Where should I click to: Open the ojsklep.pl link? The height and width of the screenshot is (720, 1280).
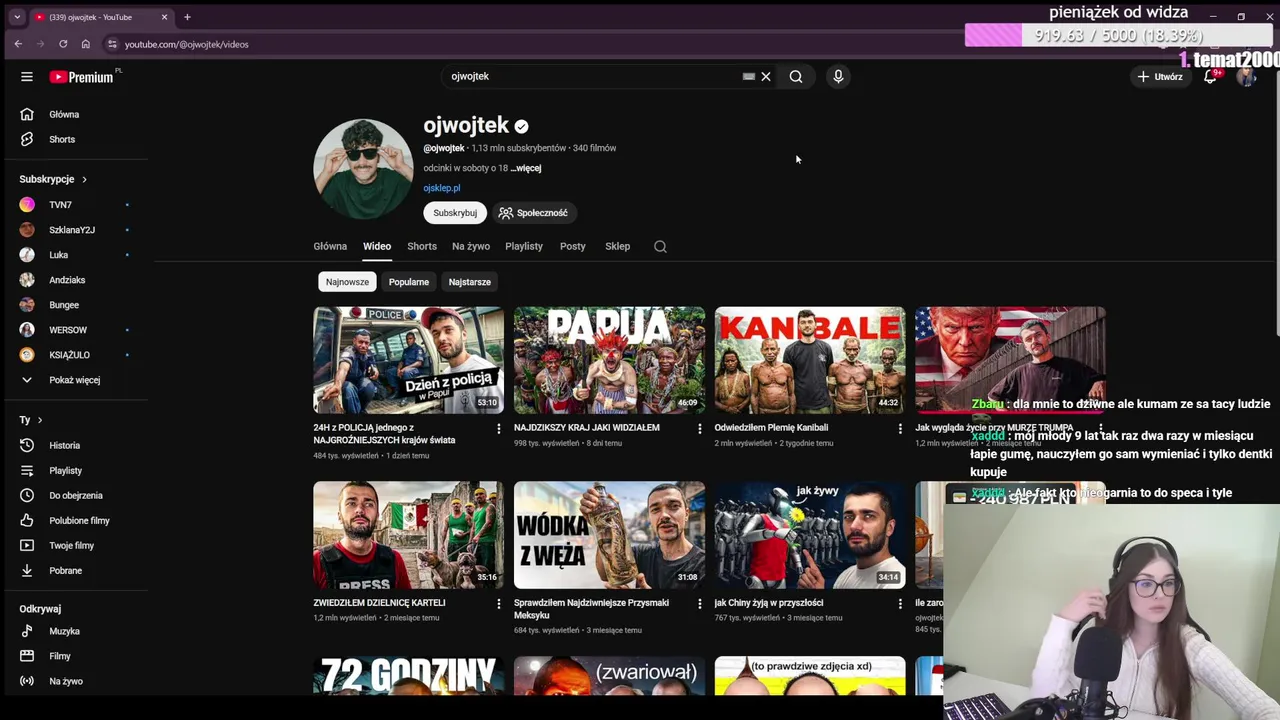coord(441,188)
